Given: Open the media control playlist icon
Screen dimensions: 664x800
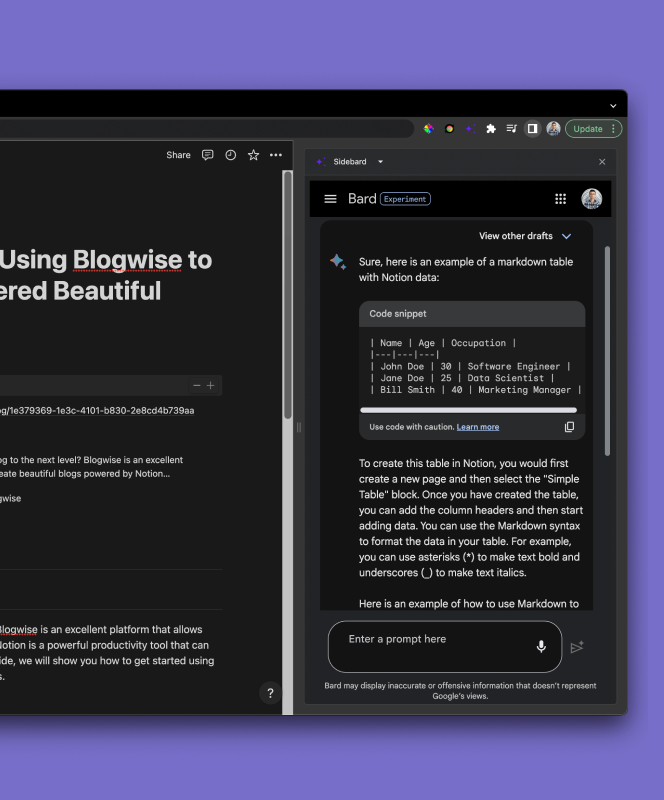Looking at the screenshot, I should tap(511, 129).
